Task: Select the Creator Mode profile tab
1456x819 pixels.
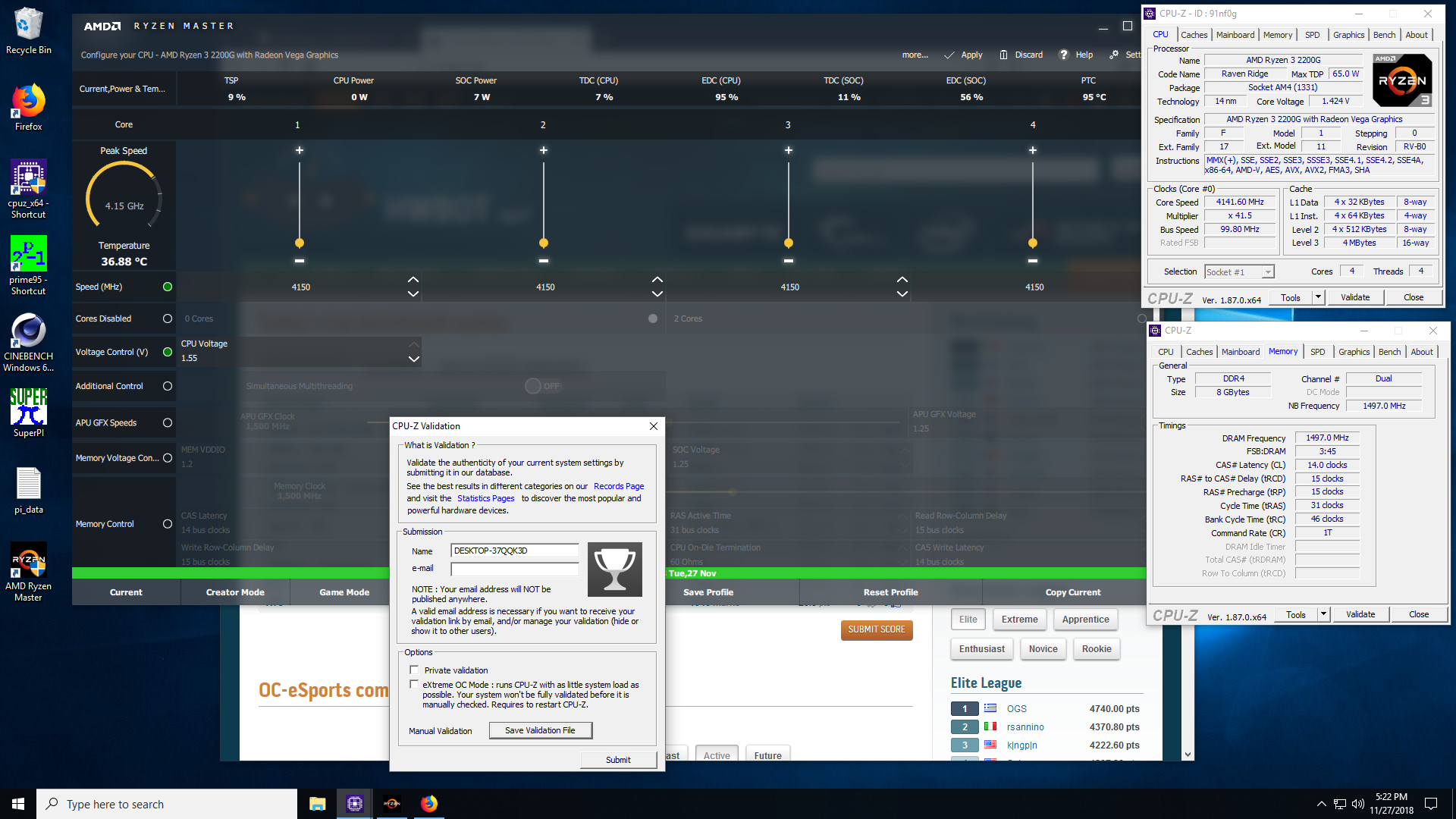Action: [x=235, y=592]
